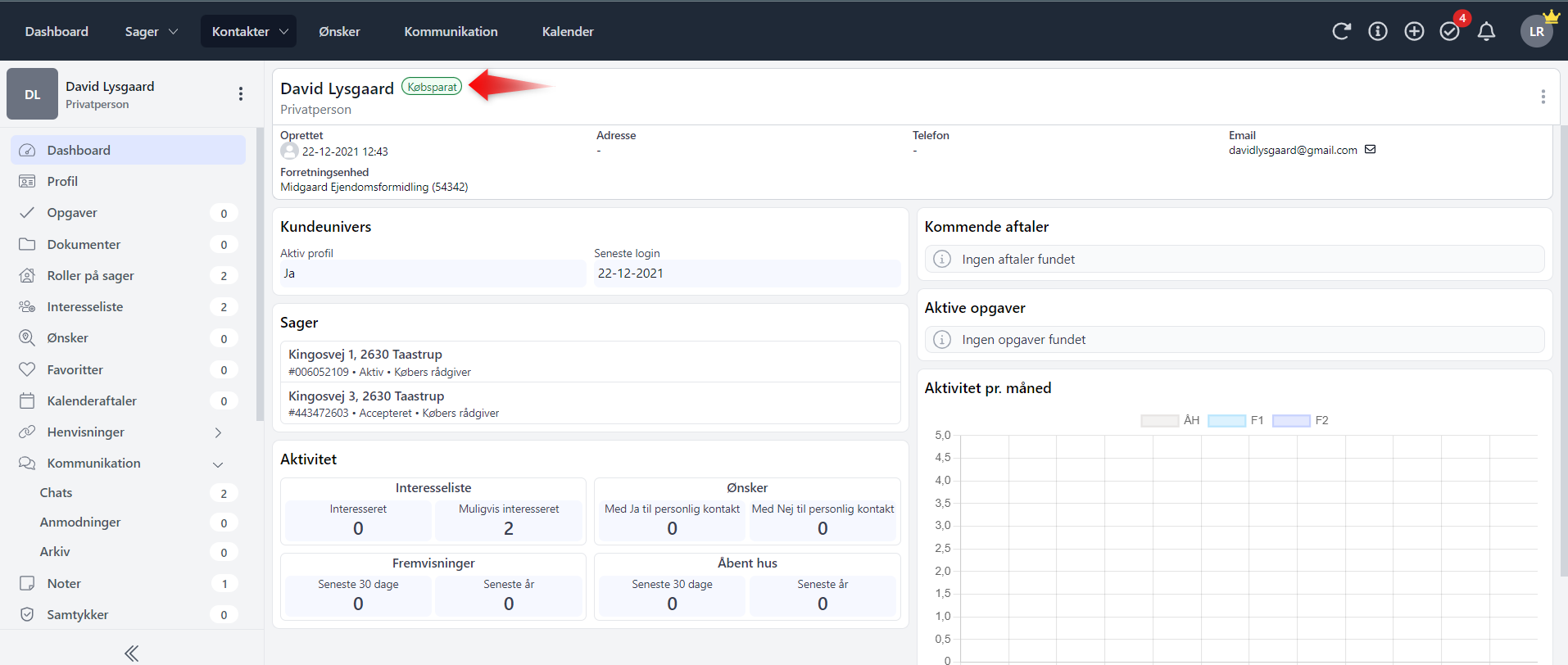Open case Kingosvej 3, 2630 Taastrup
This screenshot has width=1568, height=665.
366,396
